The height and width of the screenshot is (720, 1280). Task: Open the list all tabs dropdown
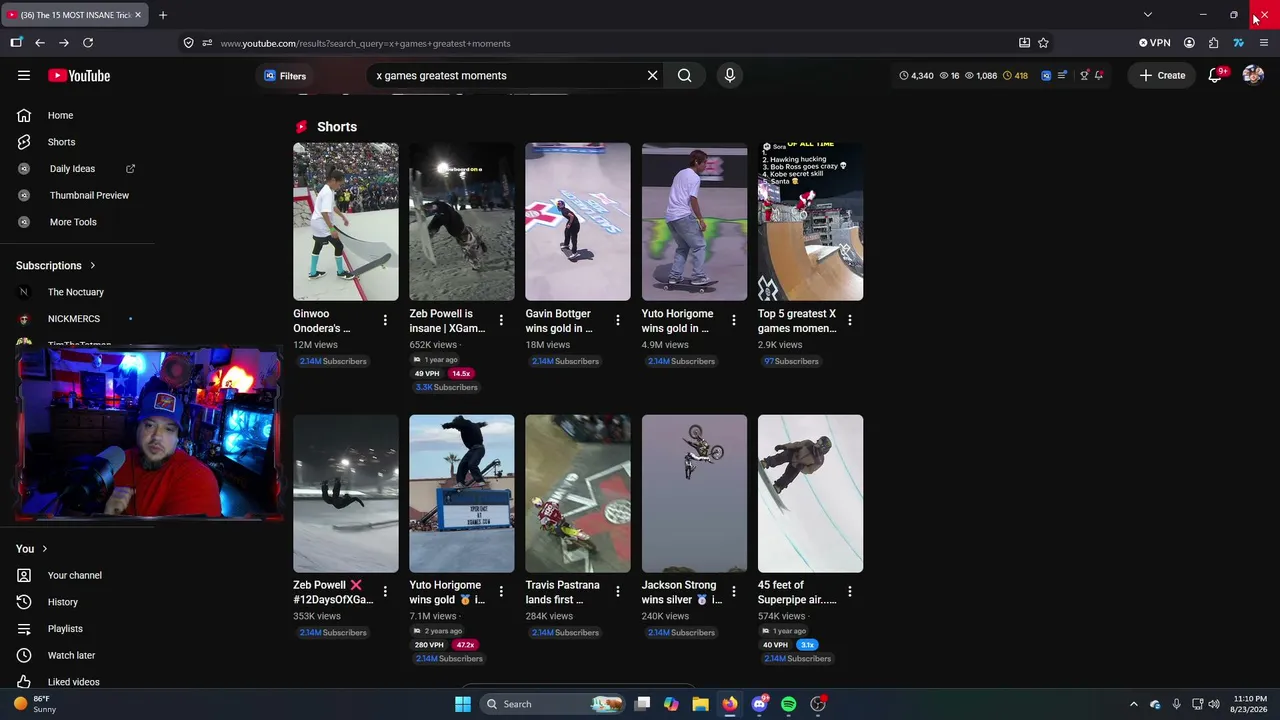pyautogui.click(x=1148, y=15)
